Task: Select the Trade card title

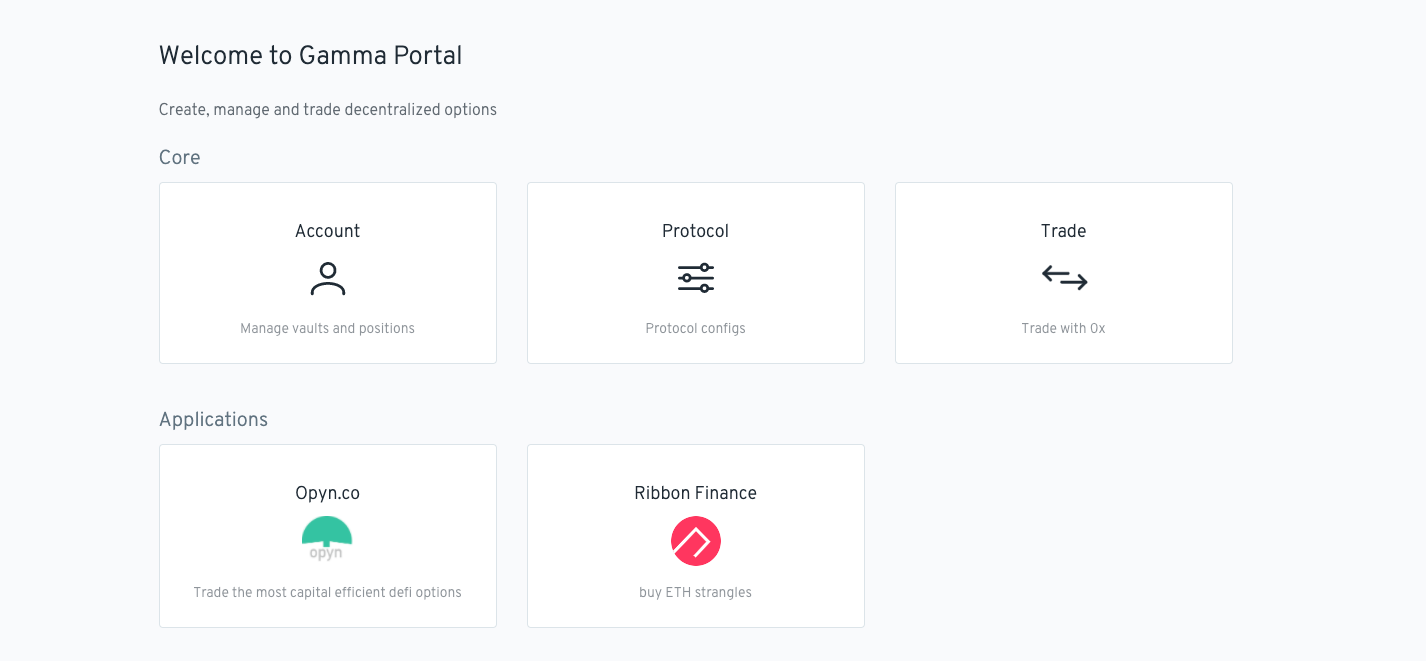Action: coord(1063,231)
